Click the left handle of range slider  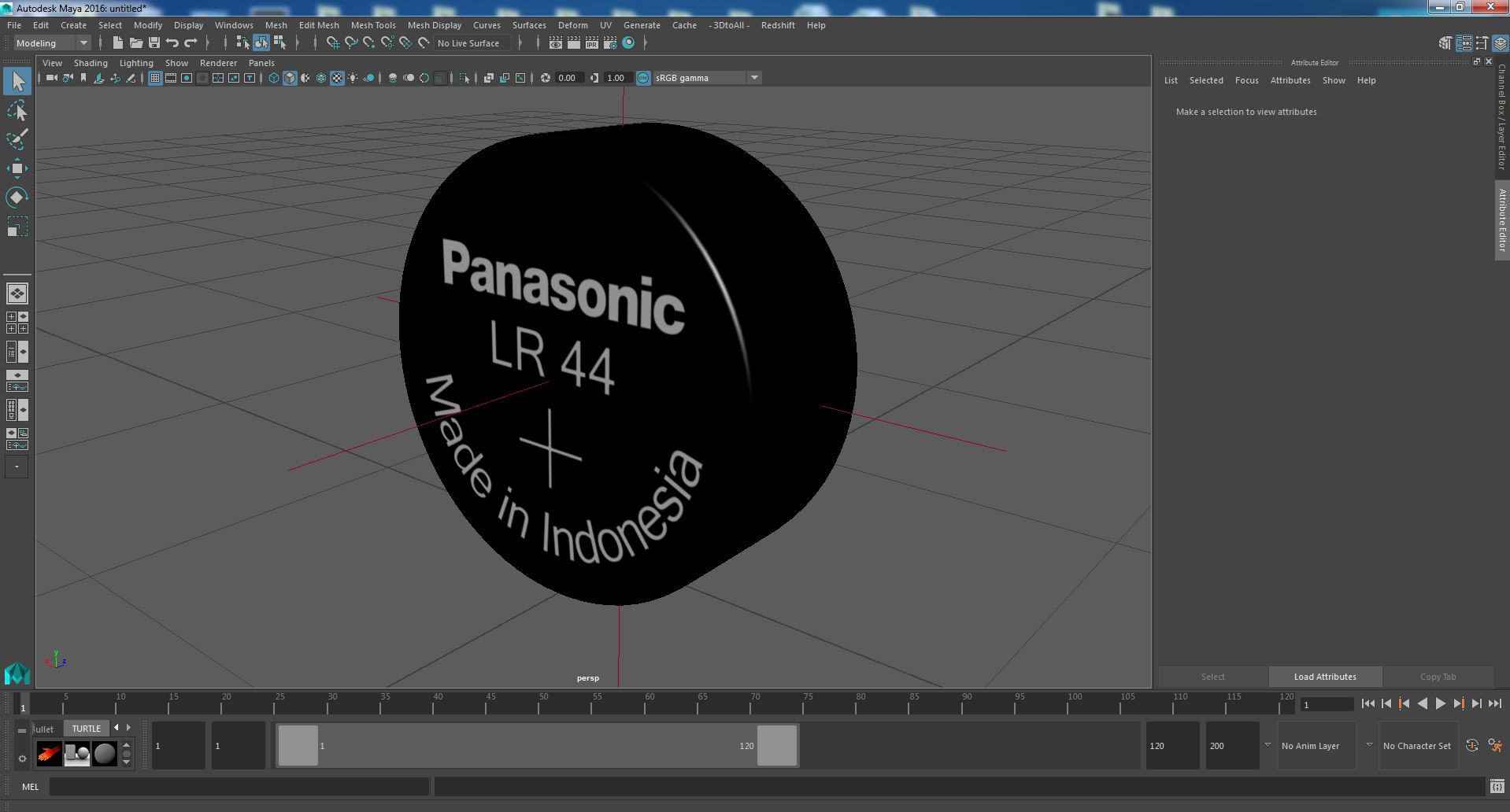pyautogui.click(x=298, y=745)
